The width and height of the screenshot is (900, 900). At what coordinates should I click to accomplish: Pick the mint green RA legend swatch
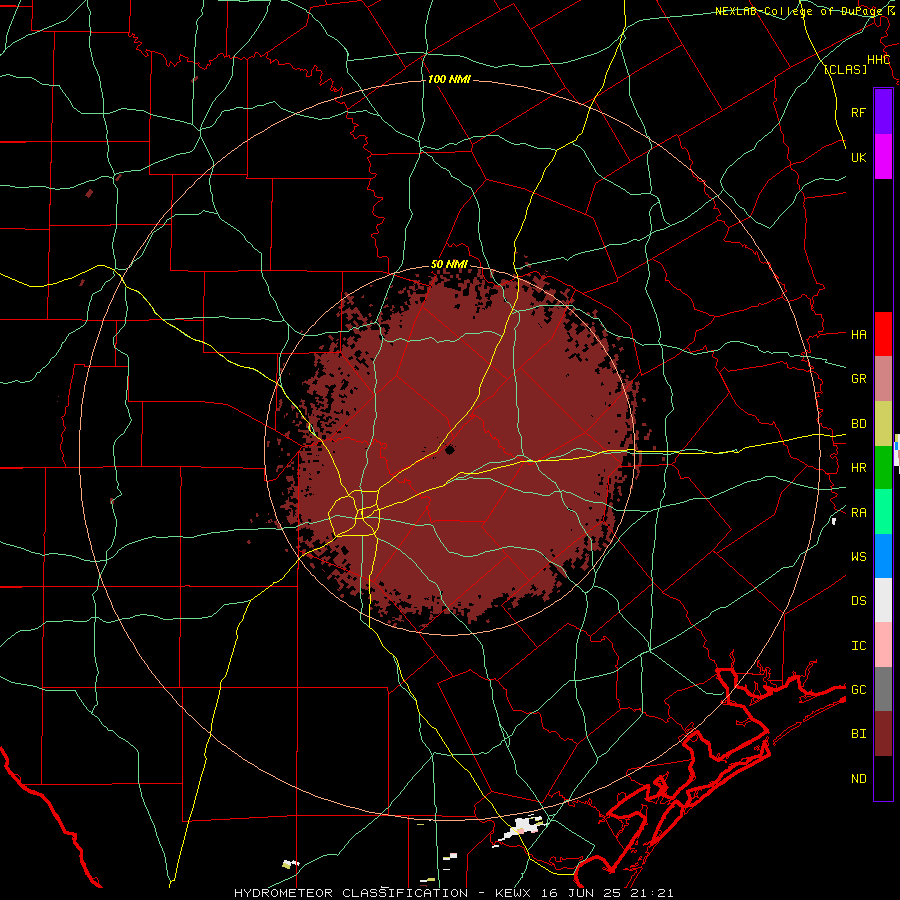coord(883,512)
